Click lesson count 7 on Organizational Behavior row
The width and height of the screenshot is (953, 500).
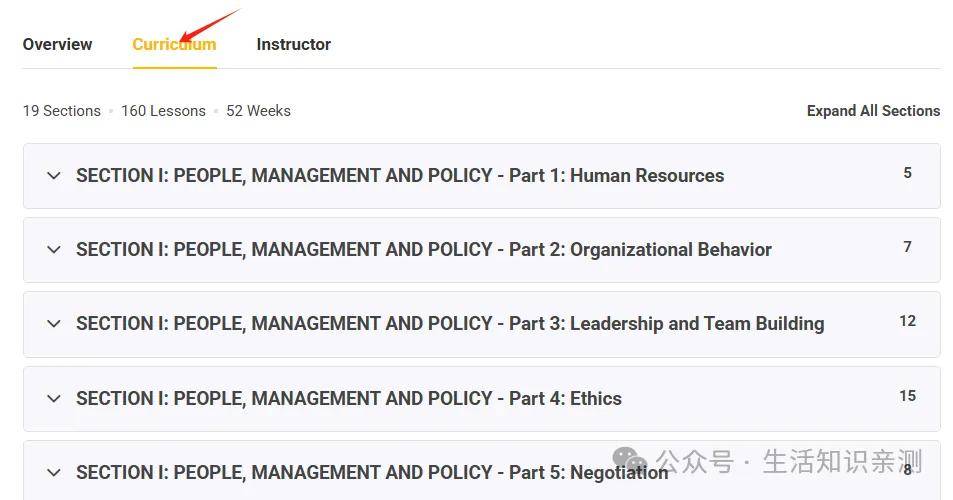click(x=907, y=247)
